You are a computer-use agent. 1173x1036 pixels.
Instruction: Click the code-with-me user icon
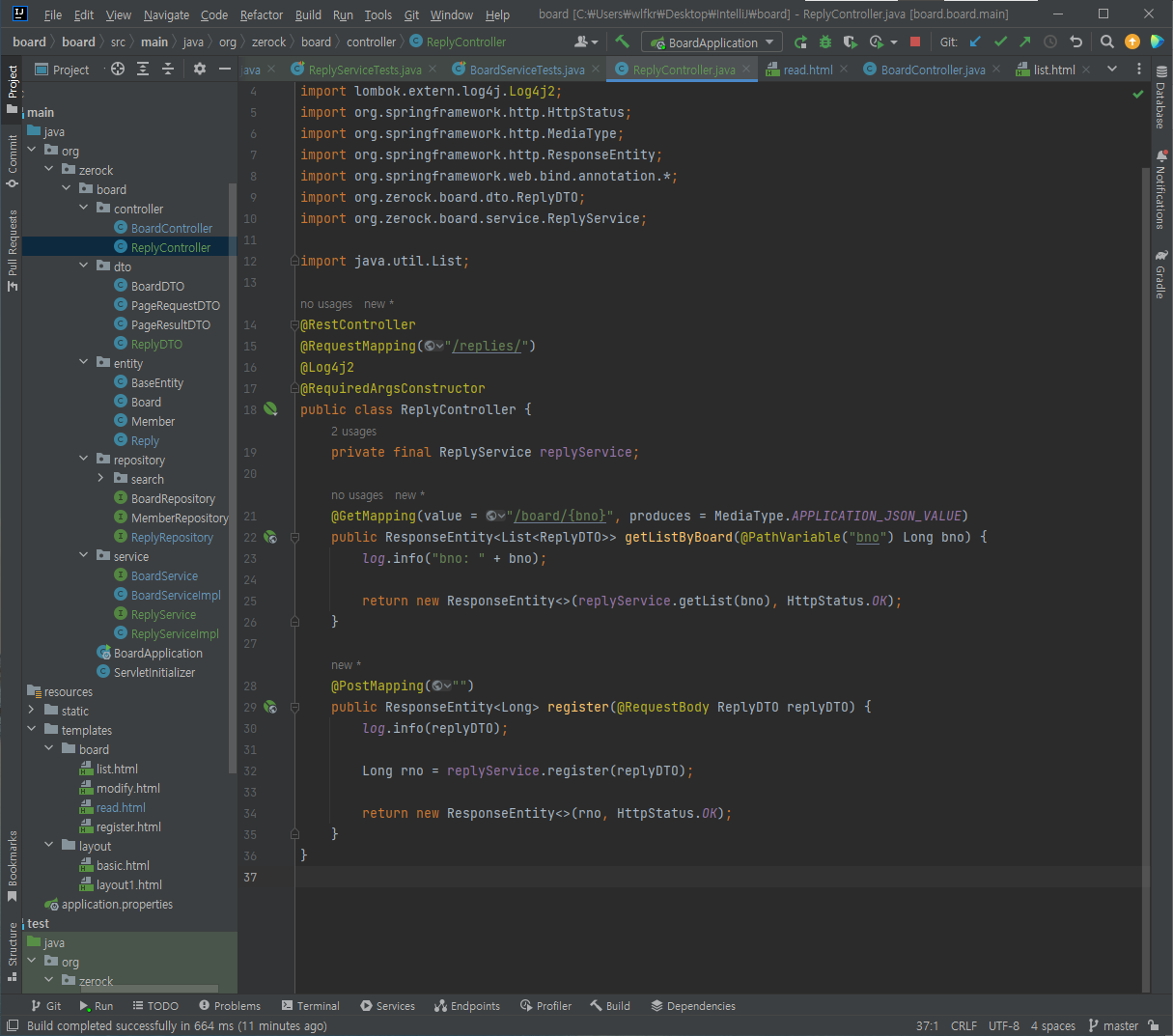(x=585, y=42)
